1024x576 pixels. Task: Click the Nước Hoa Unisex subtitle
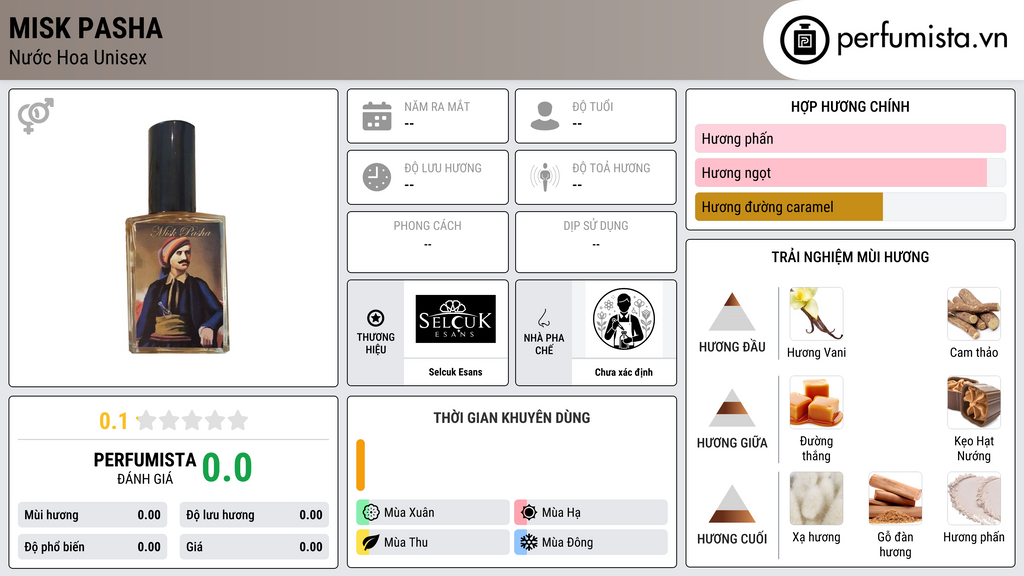coord(78,57)
